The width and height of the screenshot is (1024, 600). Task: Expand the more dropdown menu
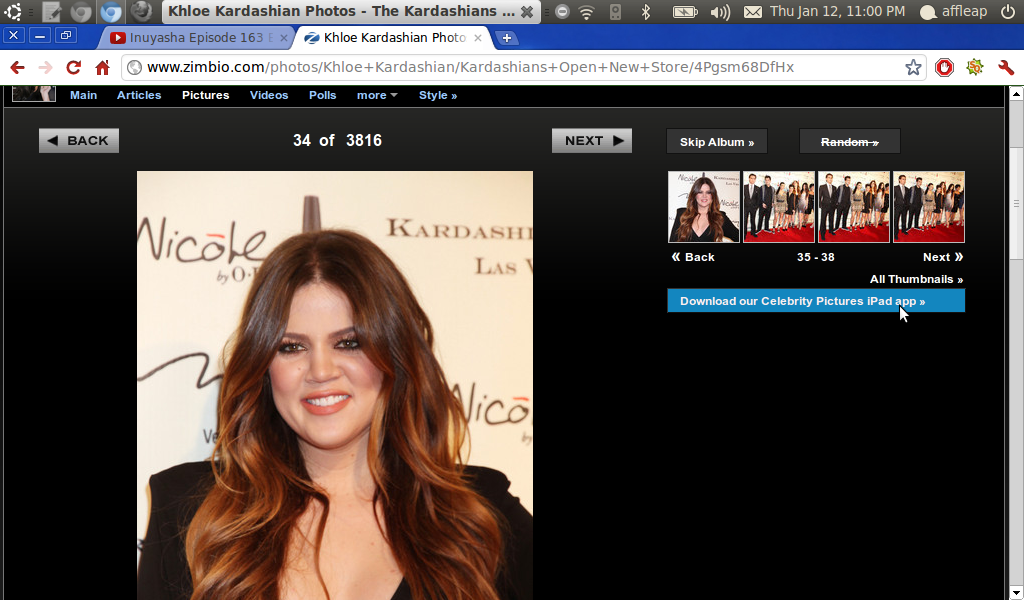pyautogui.click(x=377, y=95)
